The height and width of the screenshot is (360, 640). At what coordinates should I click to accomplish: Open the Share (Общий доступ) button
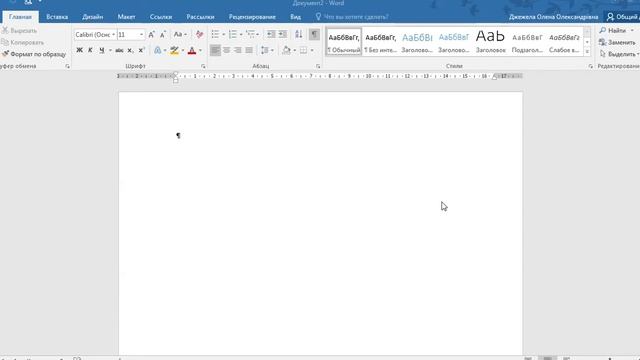(x=622, y=17)
